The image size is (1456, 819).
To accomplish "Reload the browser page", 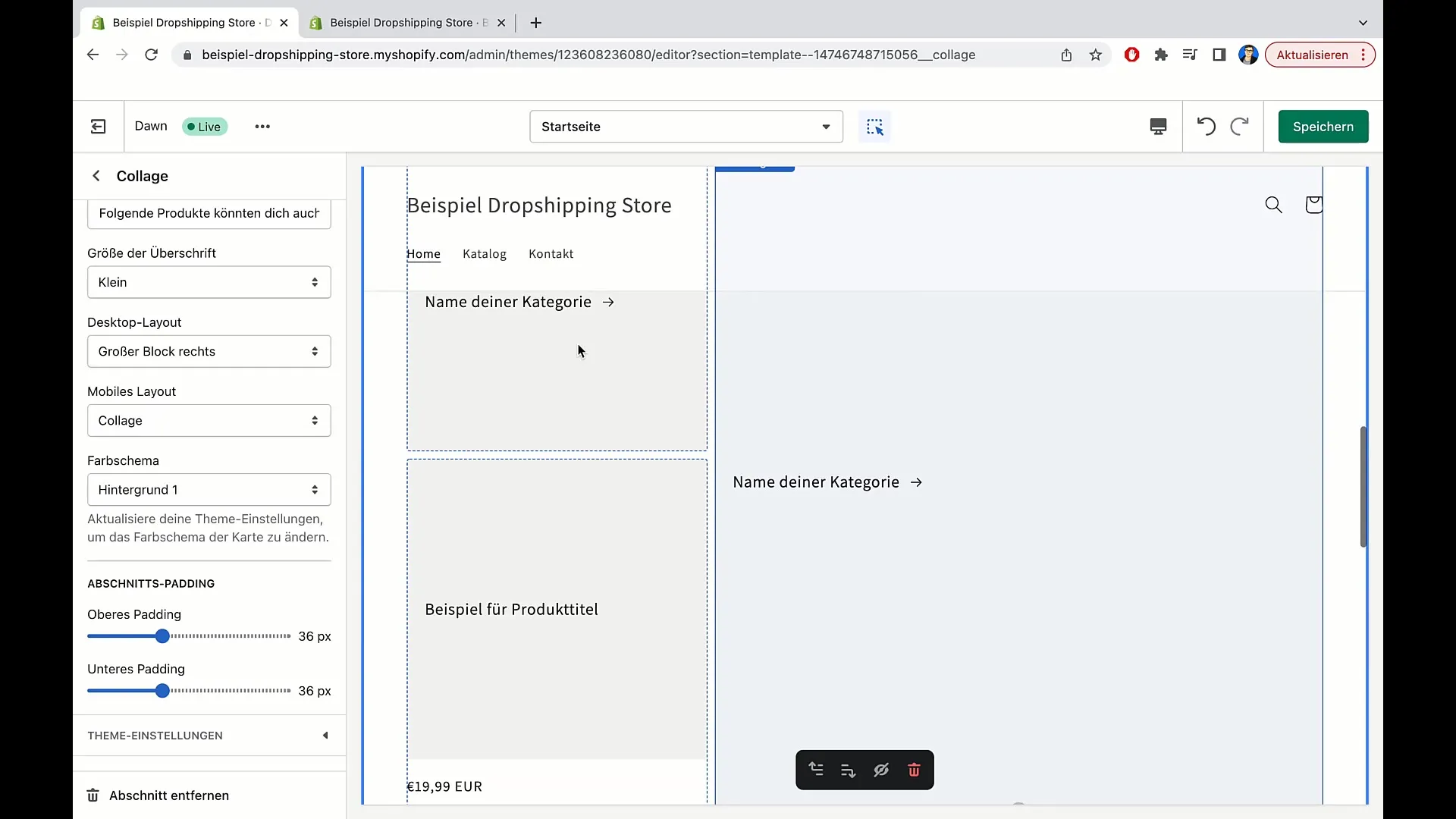I will [x=151, y=55].
